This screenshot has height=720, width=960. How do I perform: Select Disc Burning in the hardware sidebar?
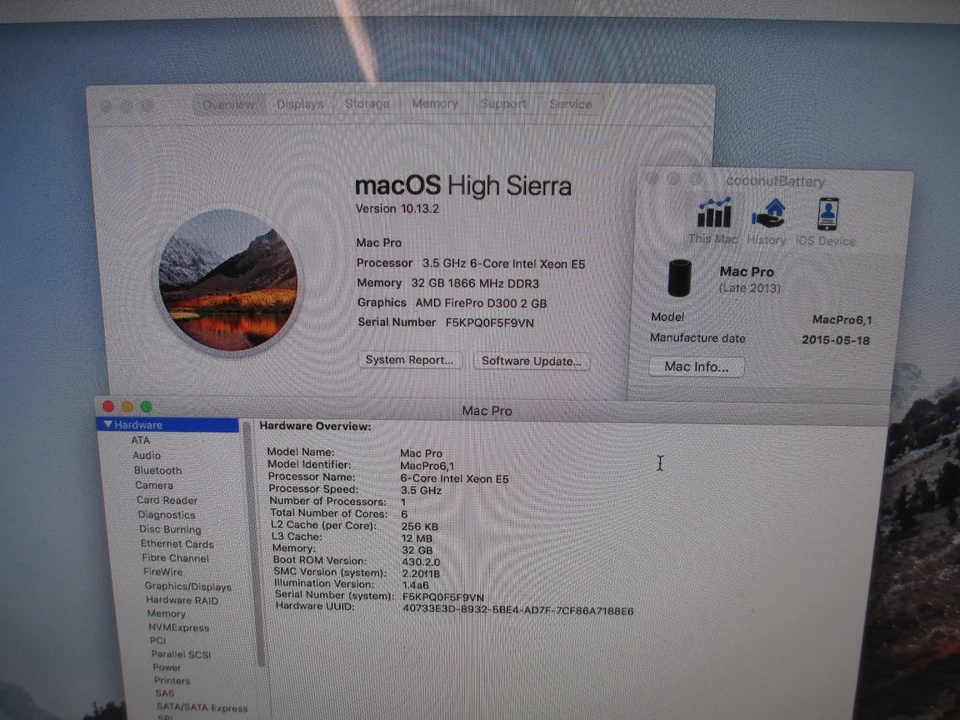tap(169, 528)
